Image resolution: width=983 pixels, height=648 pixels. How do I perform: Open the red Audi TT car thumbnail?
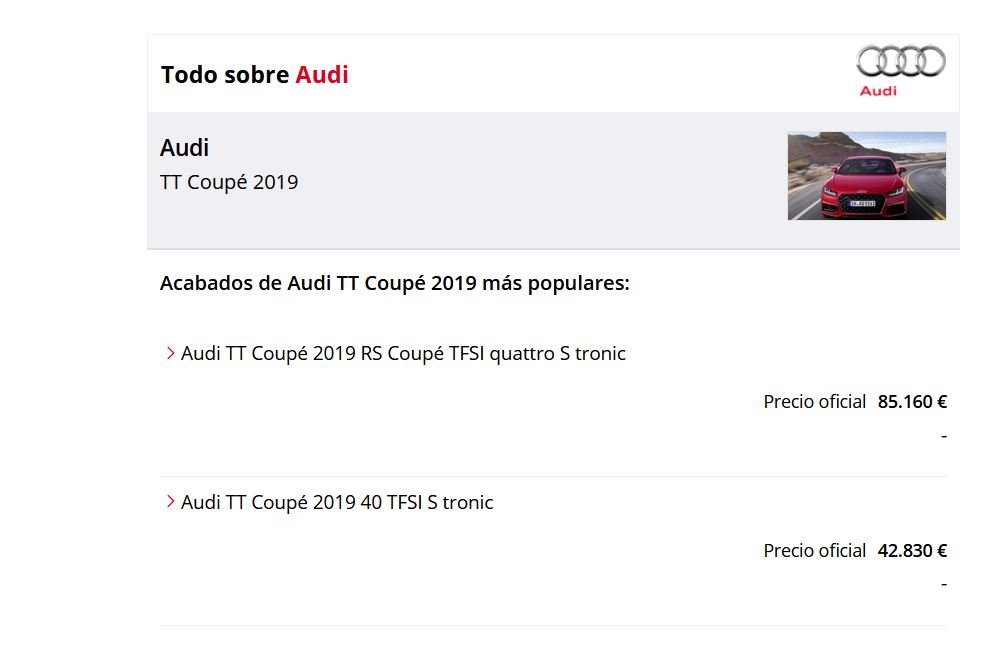(866, 175)
